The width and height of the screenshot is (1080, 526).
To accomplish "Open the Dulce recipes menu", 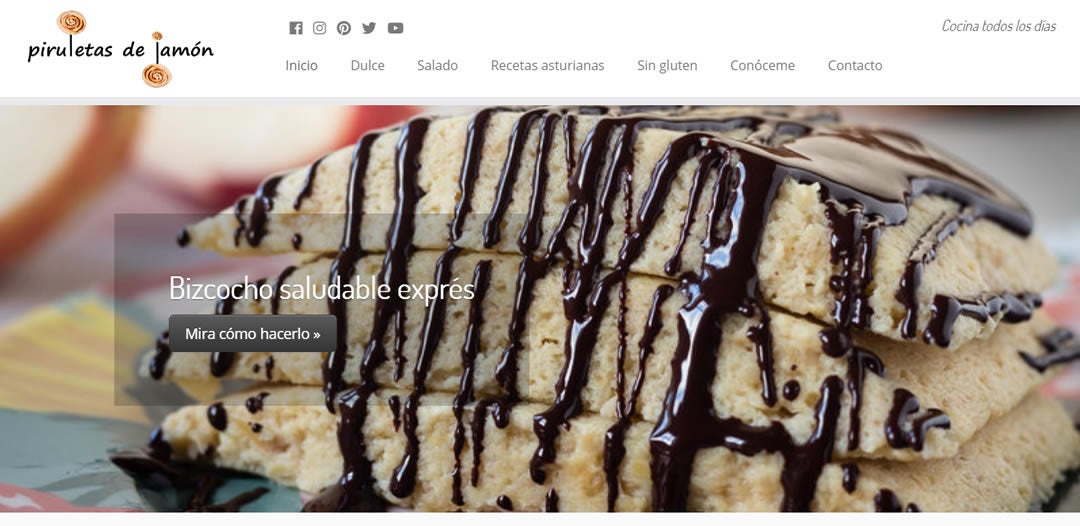I will (x=368, y=65).
